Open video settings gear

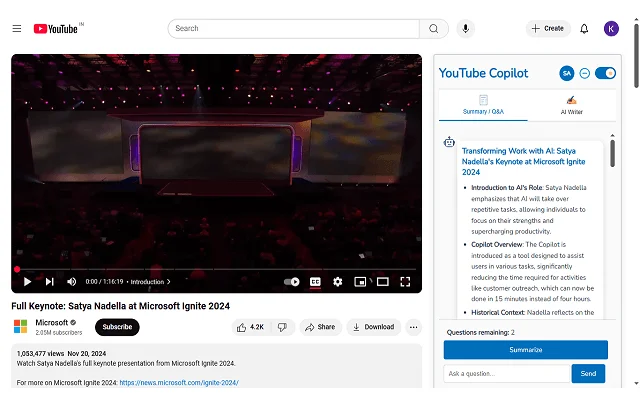pos(338,282)
